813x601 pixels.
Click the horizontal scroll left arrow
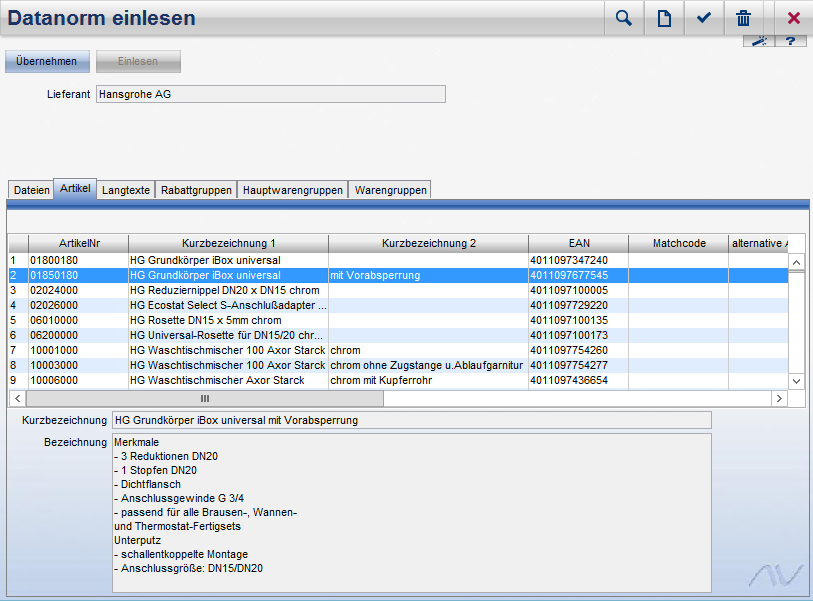18,398
